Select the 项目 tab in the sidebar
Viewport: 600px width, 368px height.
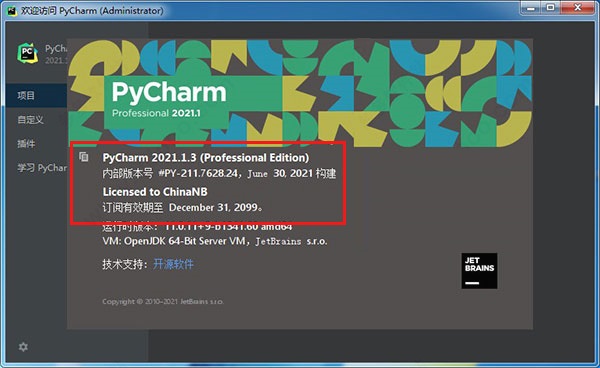(36, 95)
